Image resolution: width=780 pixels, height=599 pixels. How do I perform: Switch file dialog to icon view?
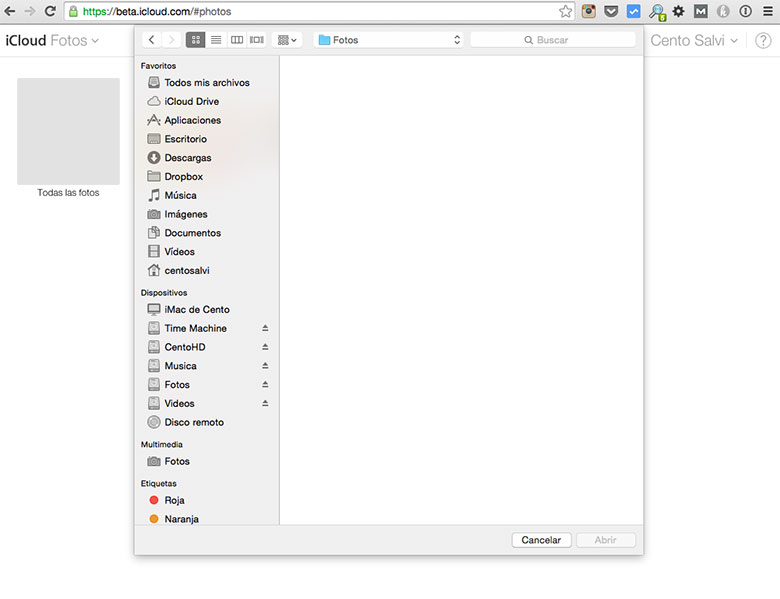195,40
